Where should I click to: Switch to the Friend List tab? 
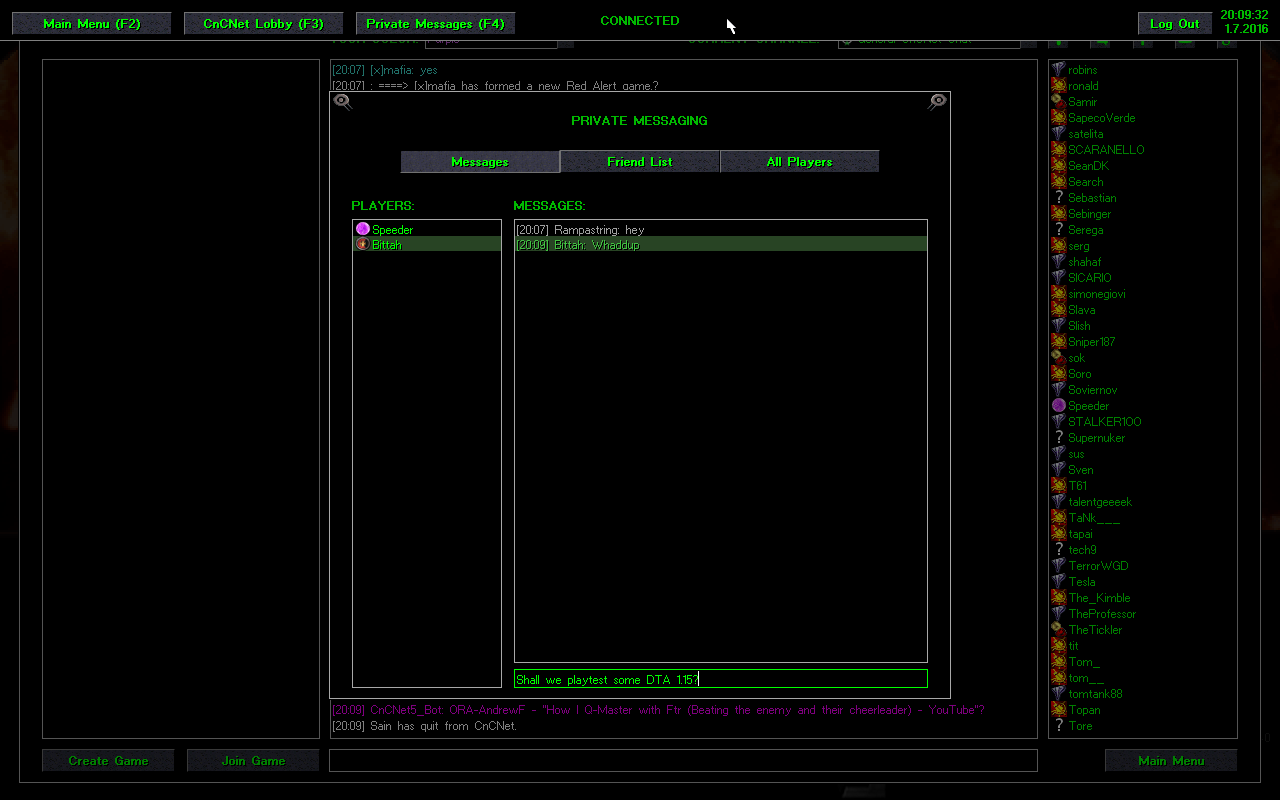coord(639,162)
